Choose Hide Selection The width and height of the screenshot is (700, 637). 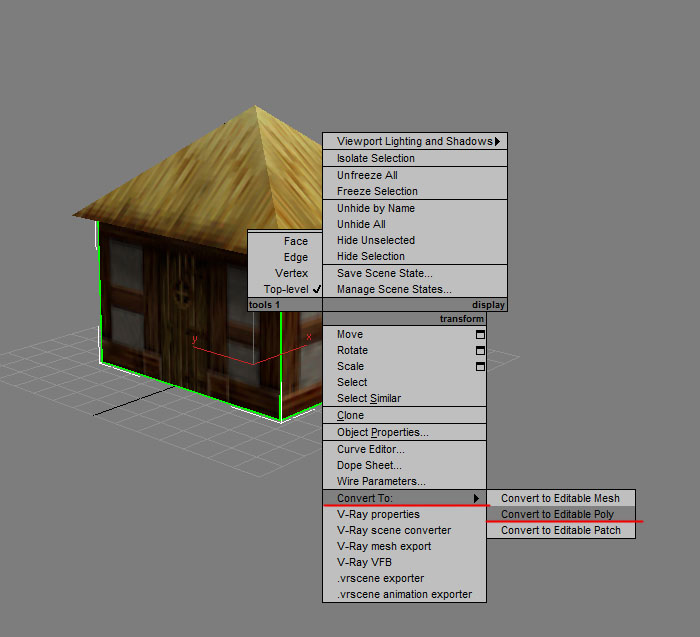[x=415, y=256]
